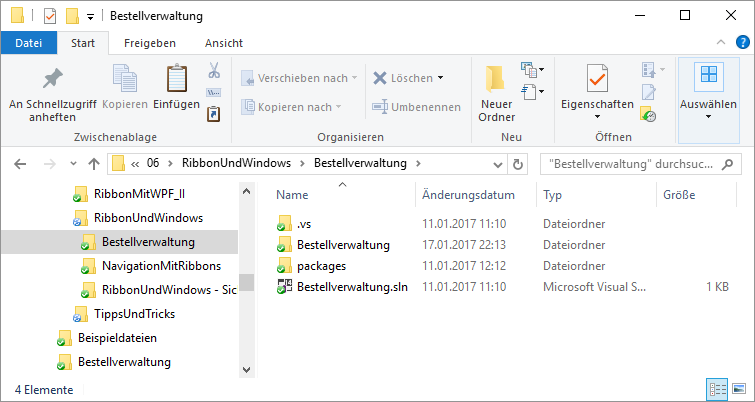Expand chevron after RibbonUndWindows in address bar
This screenshot has height=402, width=755.
pos(302,163)
